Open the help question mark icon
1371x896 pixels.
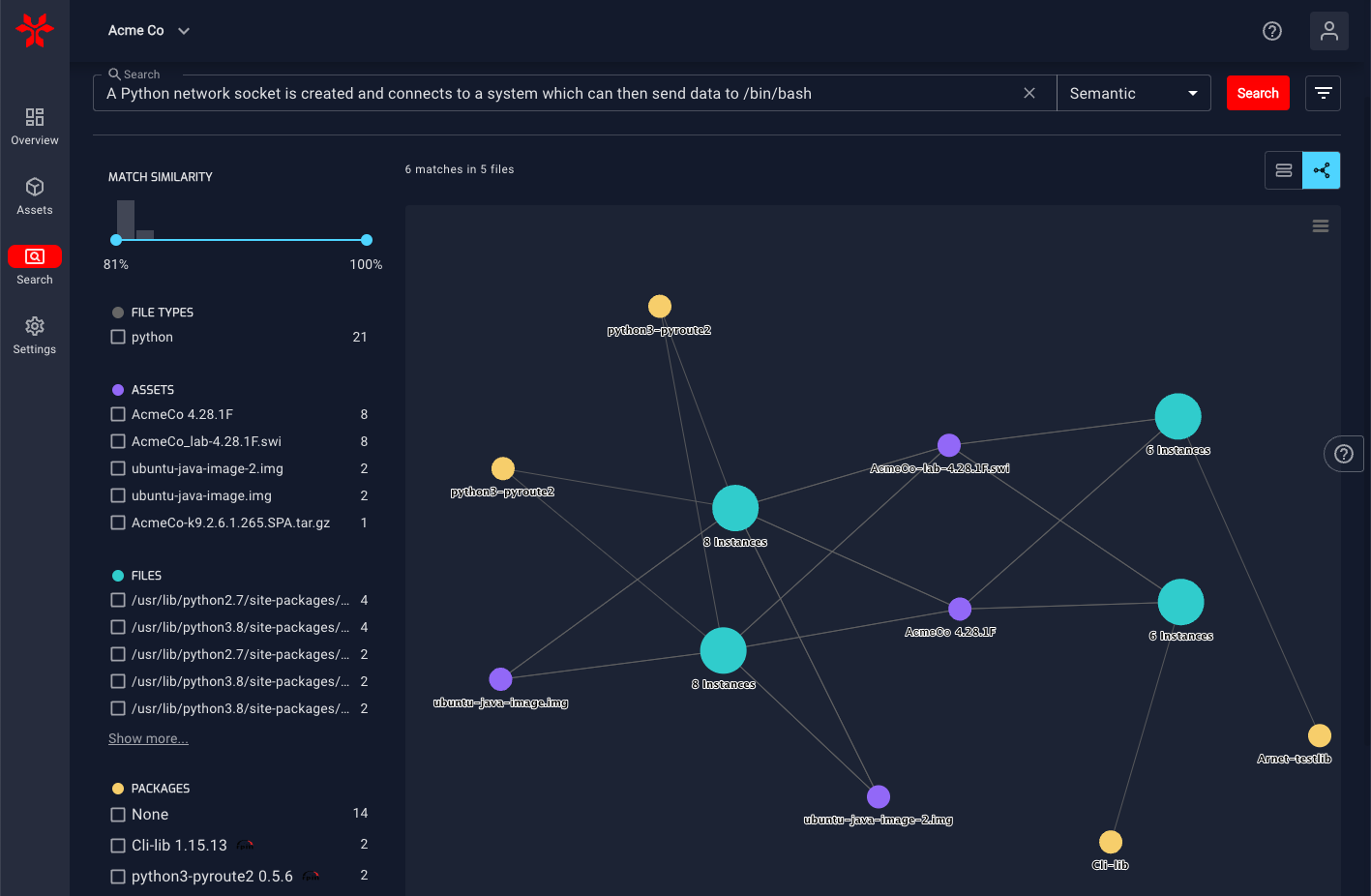tap(1271, 30)
